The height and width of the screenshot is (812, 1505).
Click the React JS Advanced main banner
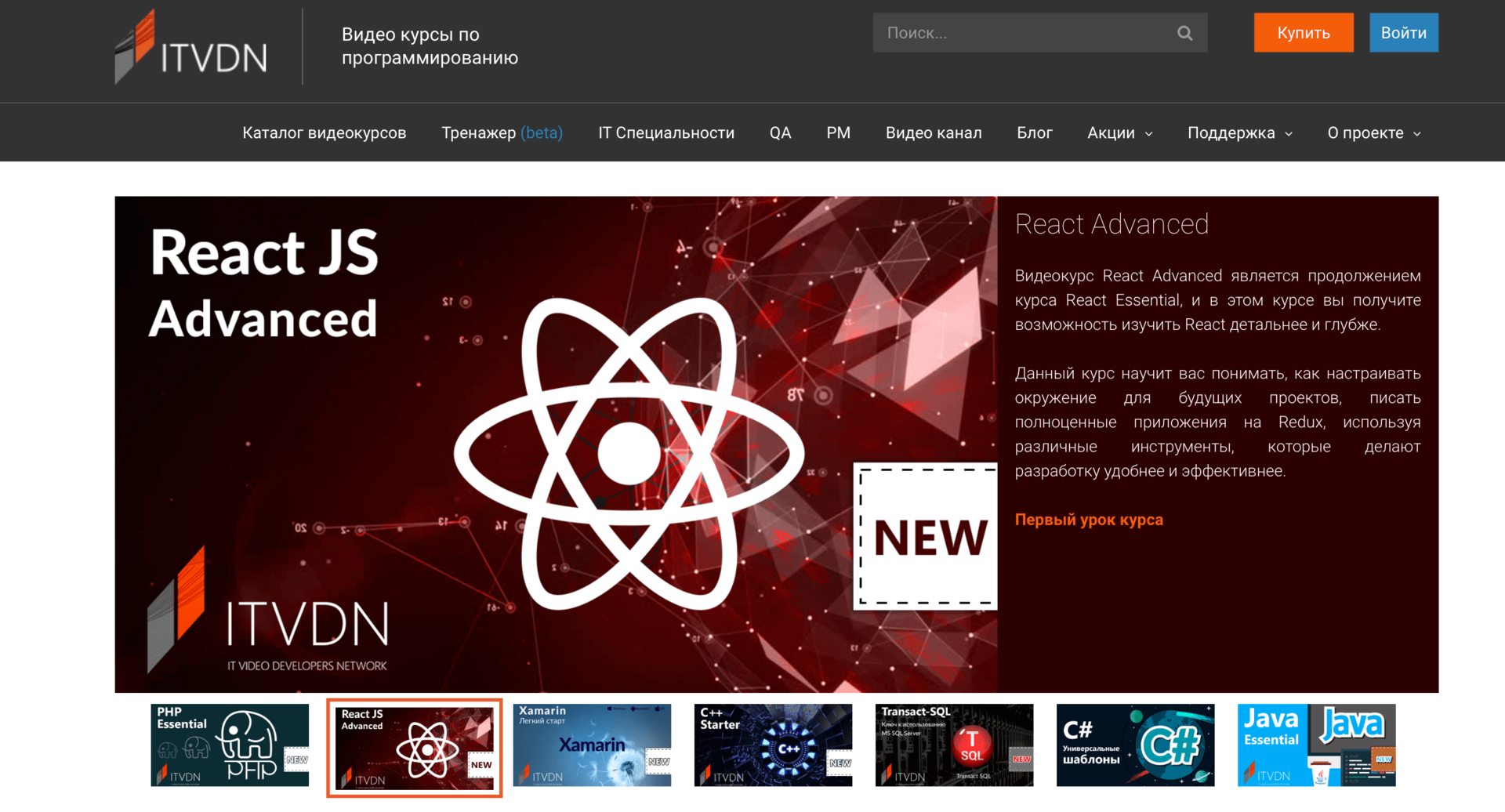[556, 444]
